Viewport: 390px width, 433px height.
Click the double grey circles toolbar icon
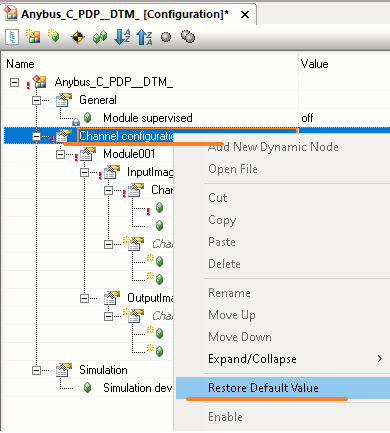tap(188, 36)
